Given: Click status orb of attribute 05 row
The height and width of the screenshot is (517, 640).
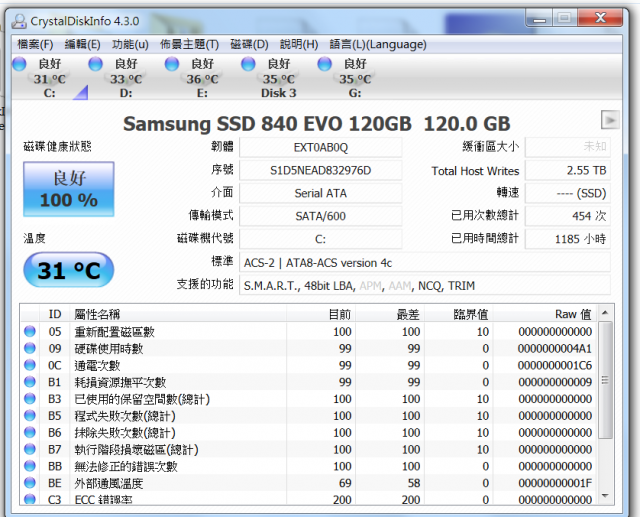Looking at the screenshot, I should pos(30,331).
